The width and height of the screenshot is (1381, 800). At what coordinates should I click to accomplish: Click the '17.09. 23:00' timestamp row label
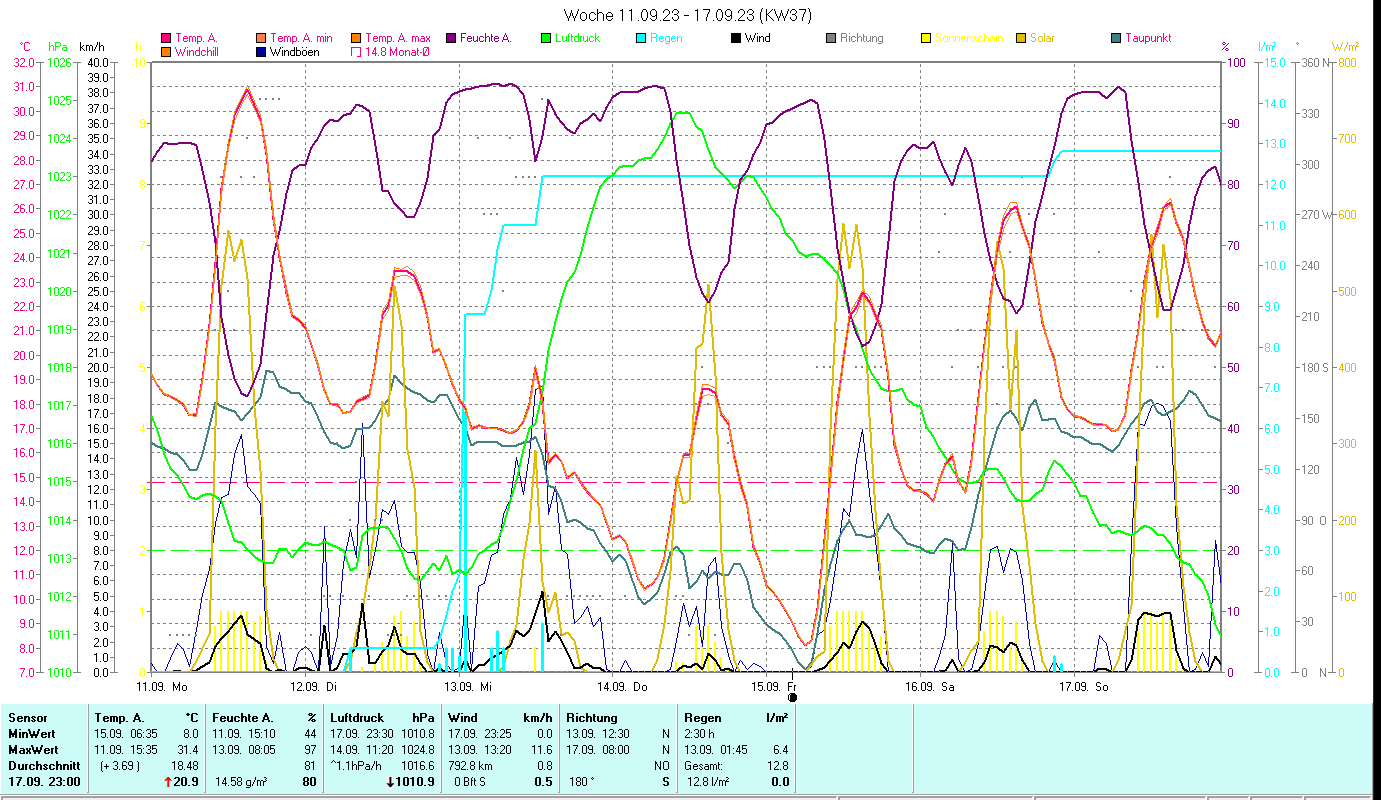[x=44, y=781]
